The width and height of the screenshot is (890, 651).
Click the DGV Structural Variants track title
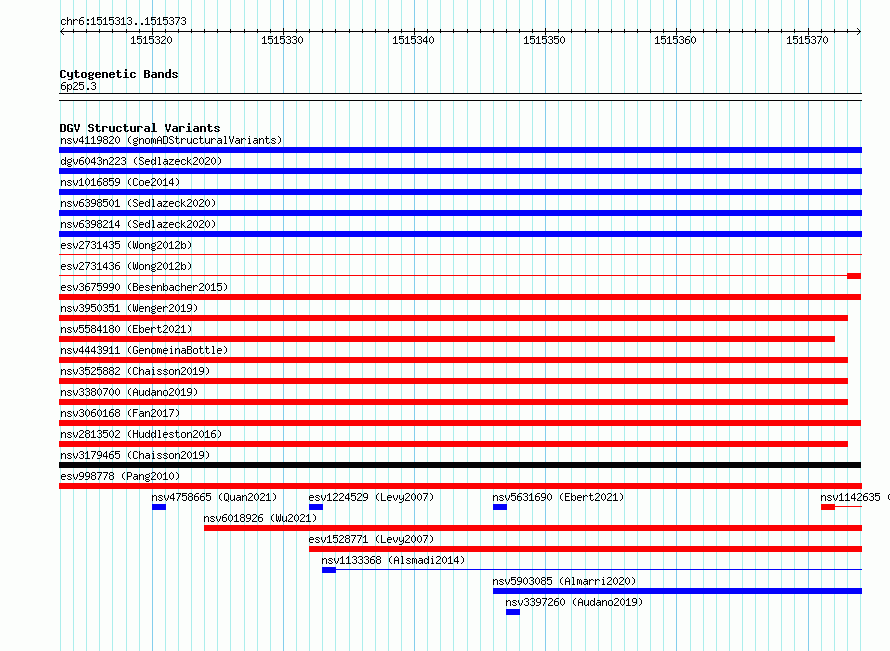(x=140, y=128)
